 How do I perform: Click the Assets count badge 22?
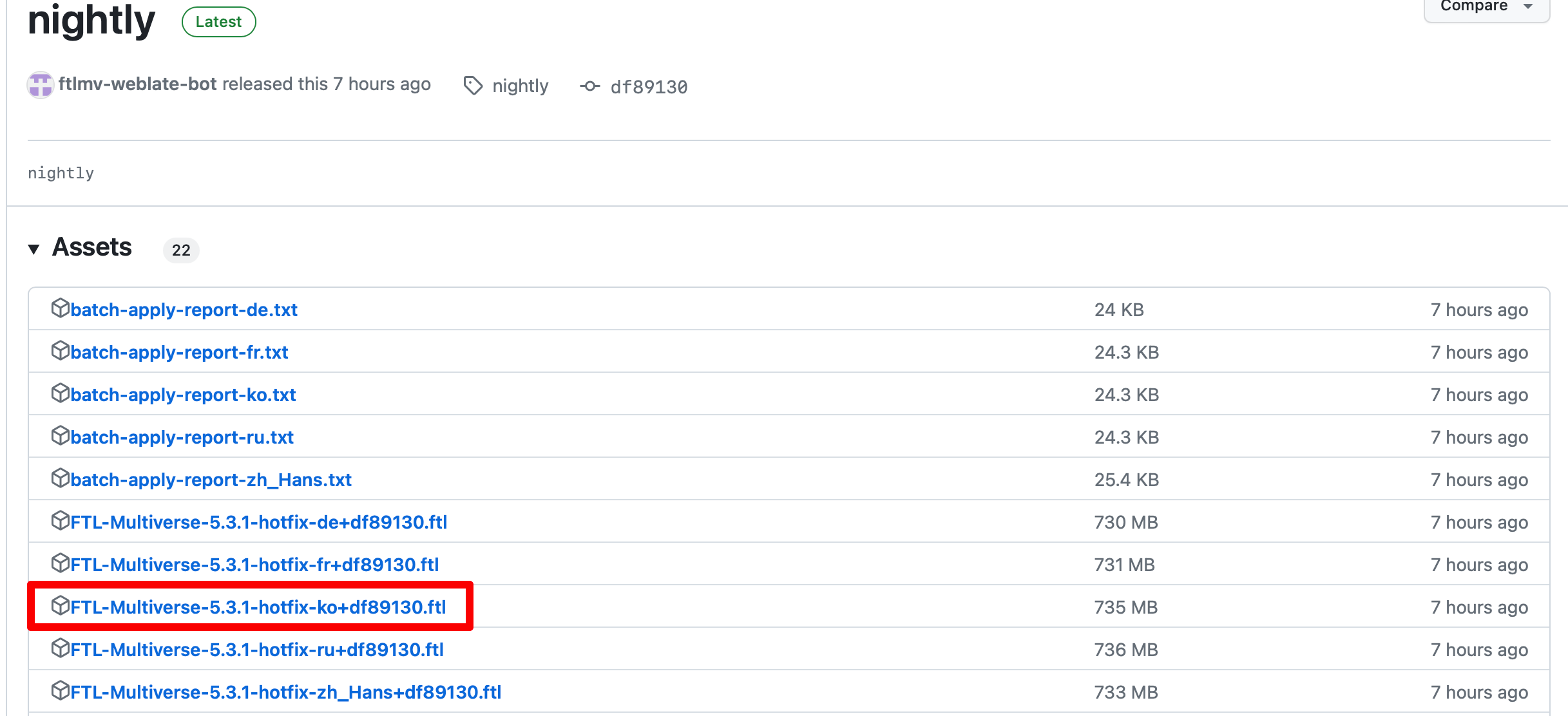click(181, 250)
